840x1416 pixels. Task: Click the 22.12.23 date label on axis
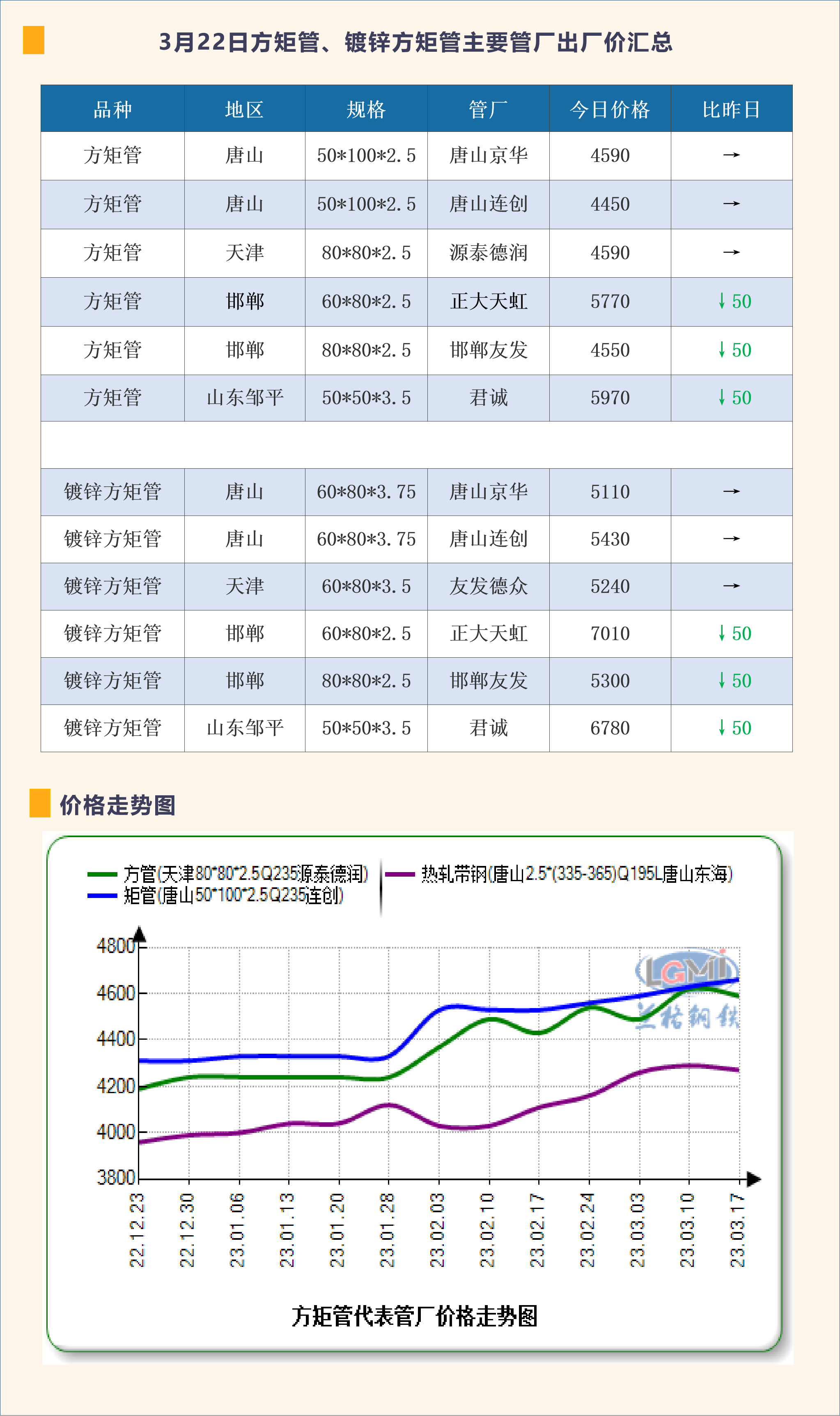[137, 1230]
